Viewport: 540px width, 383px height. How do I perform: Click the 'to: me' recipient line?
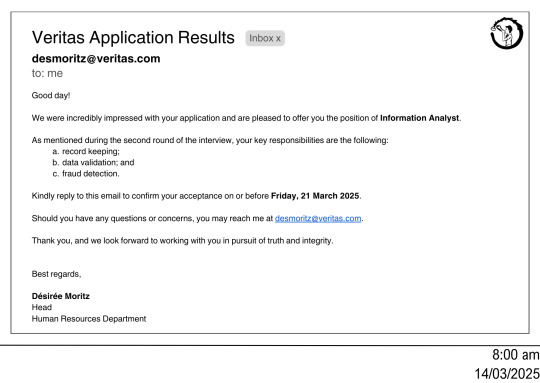[47, 73]
